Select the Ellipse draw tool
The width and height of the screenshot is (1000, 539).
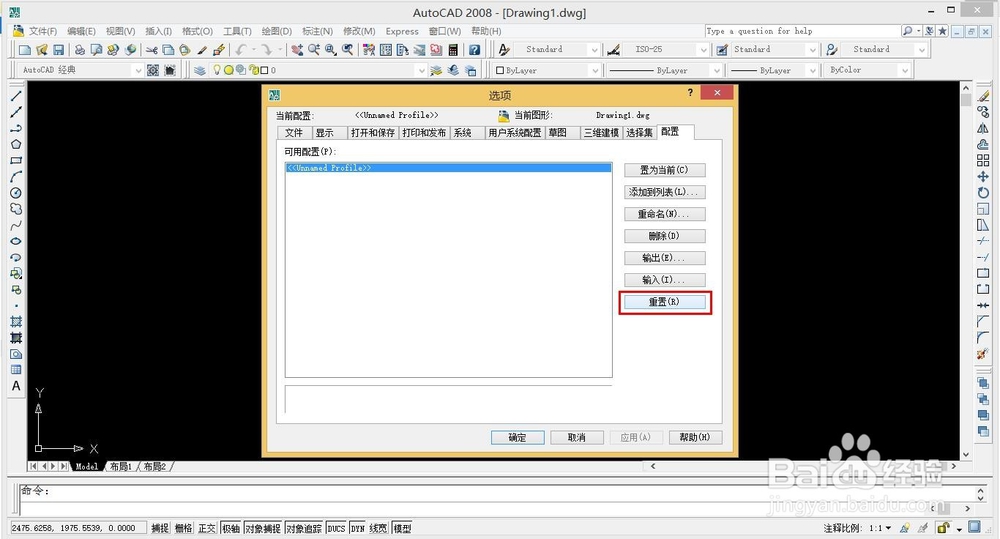point(16,241)
